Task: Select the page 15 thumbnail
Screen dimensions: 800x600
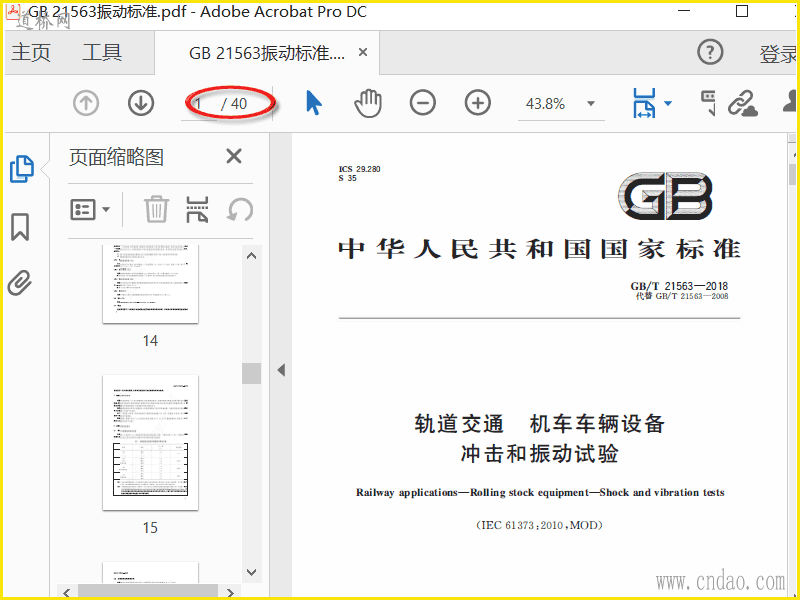Action: pos(151,443)
